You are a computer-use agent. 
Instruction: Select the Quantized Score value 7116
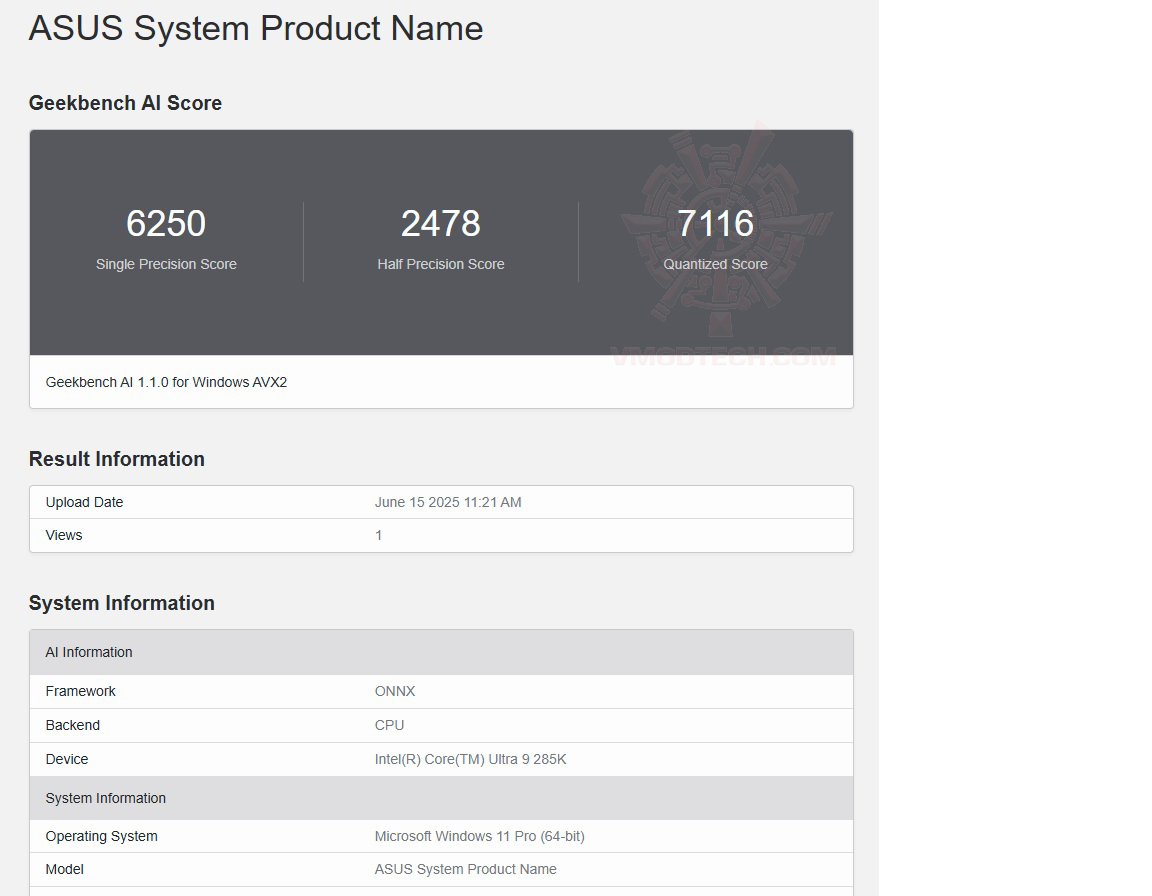pos(716,223)
